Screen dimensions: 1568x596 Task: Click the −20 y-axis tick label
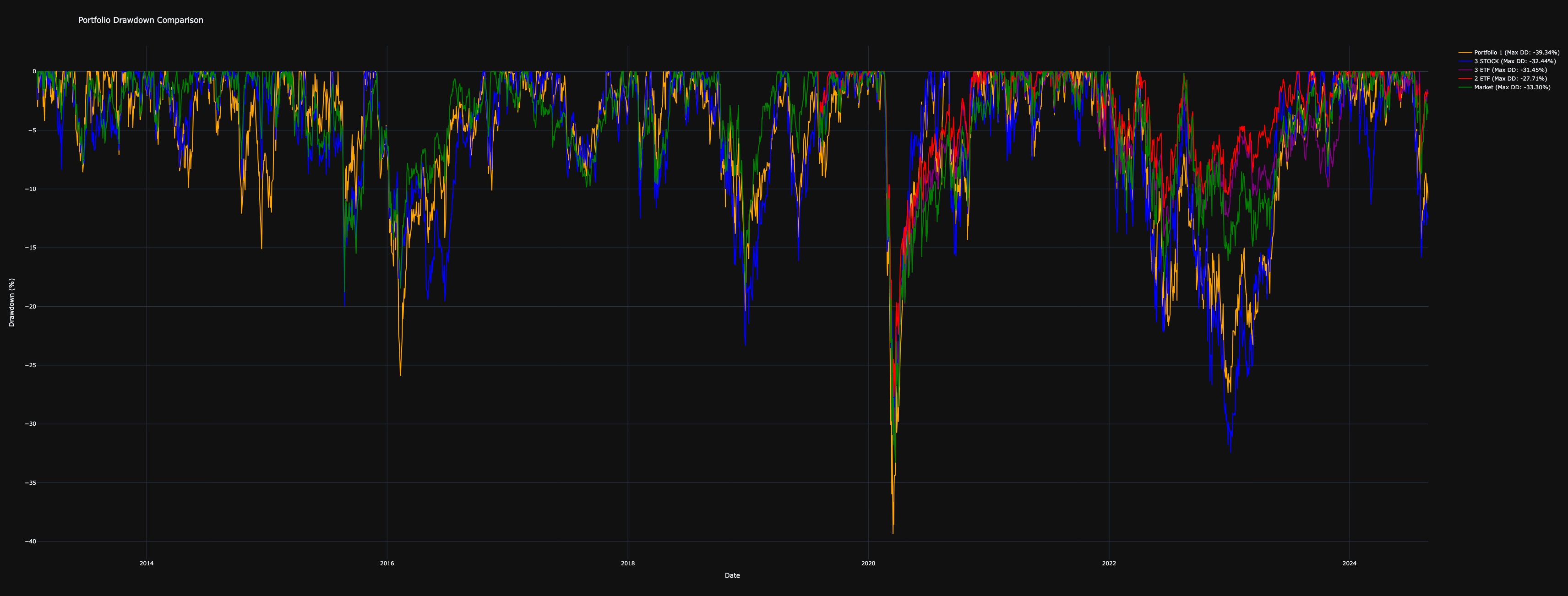pyautogui.click(x=30, y=307)
